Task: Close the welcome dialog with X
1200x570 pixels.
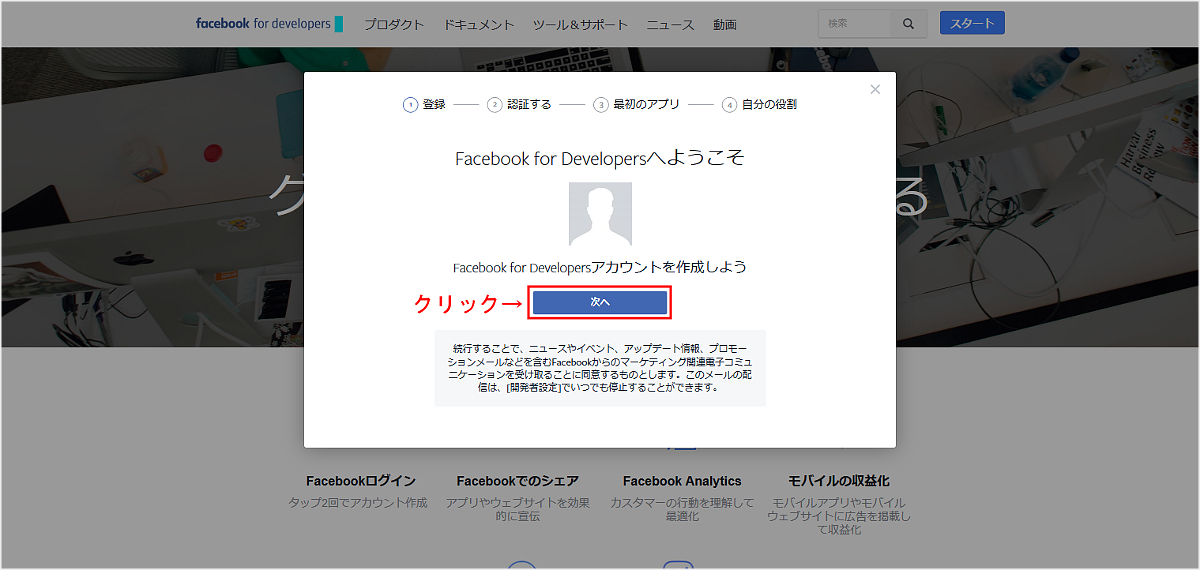Action: 875,90
